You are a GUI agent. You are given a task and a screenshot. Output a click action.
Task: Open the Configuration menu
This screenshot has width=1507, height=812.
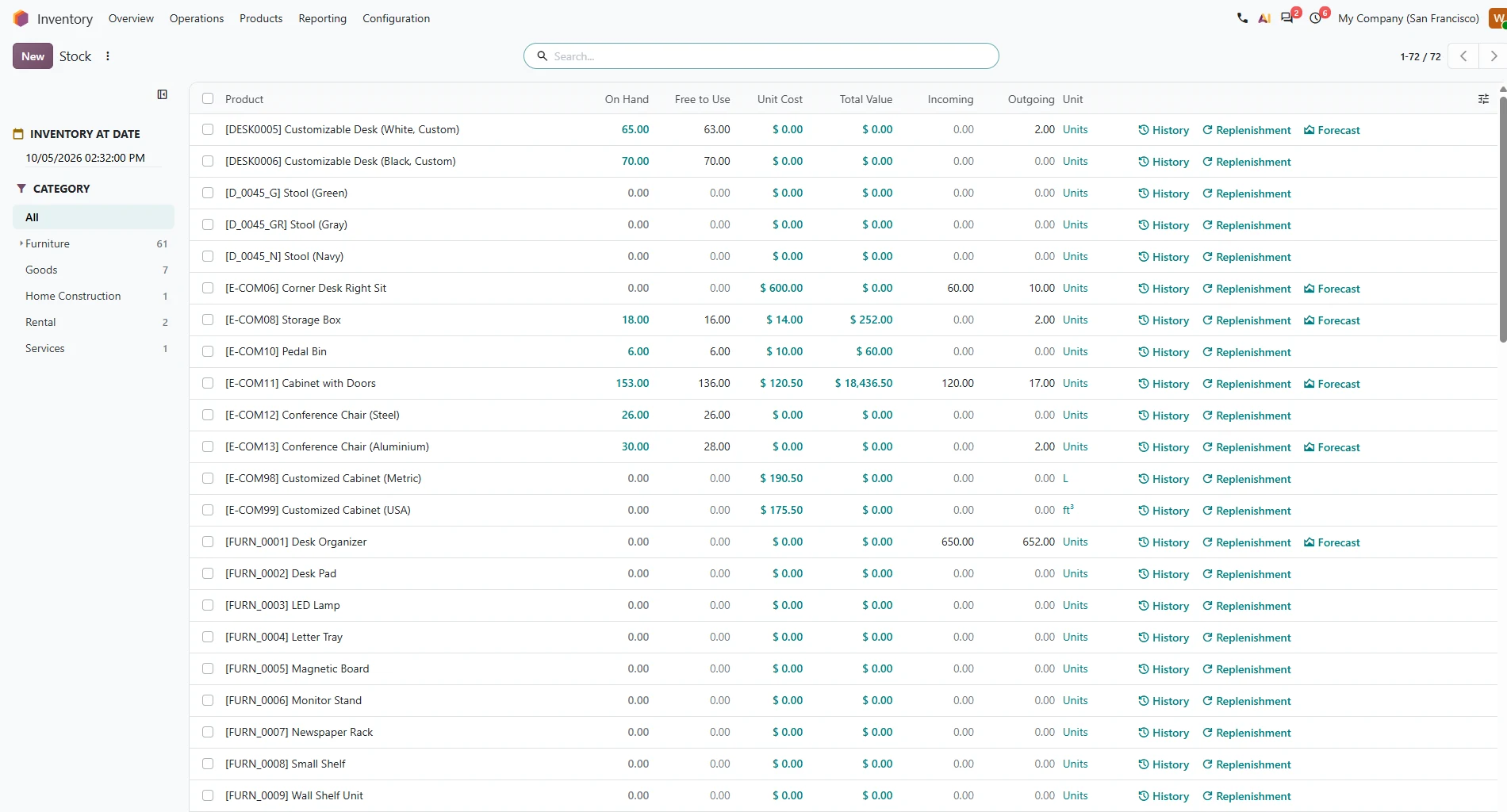coord(396,18)
